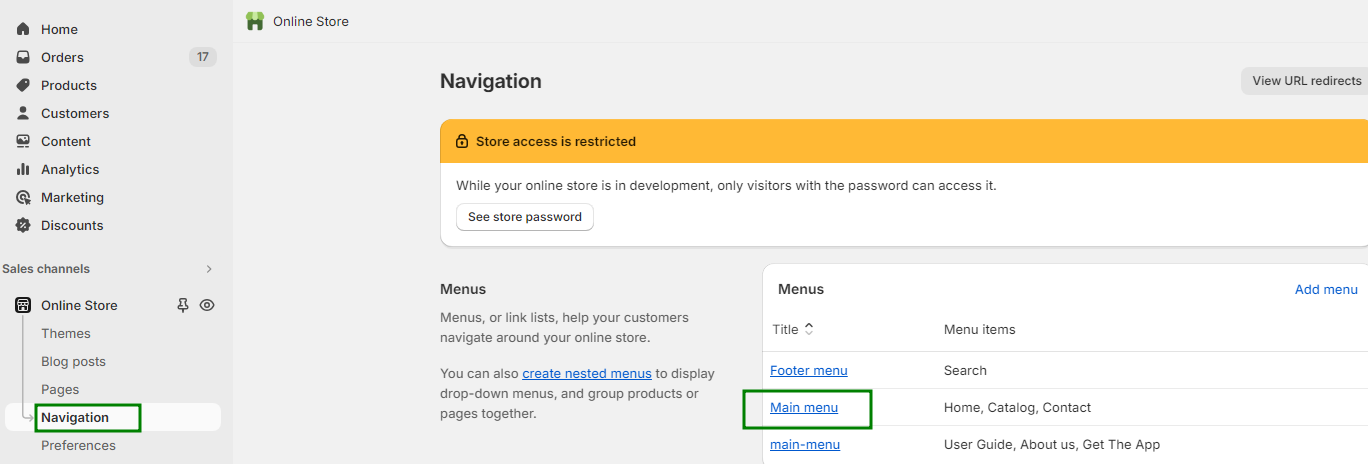The height and width of the screenshot is (464, 1368).
Task: Go to Preferences under Online Store
Action: [x=78, y=445]
